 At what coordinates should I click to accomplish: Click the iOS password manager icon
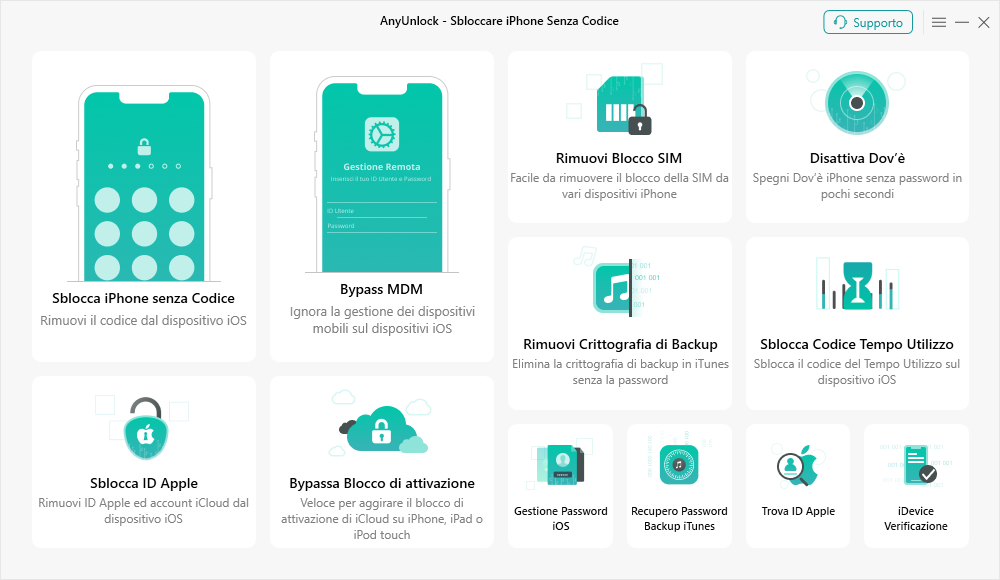coord(561,465)
